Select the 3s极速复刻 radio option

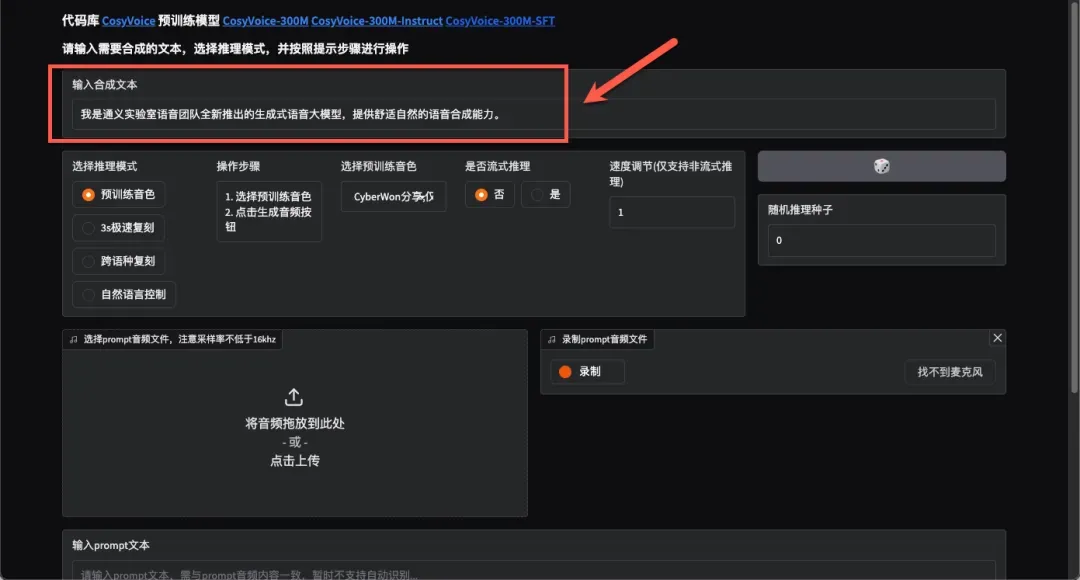89,228
